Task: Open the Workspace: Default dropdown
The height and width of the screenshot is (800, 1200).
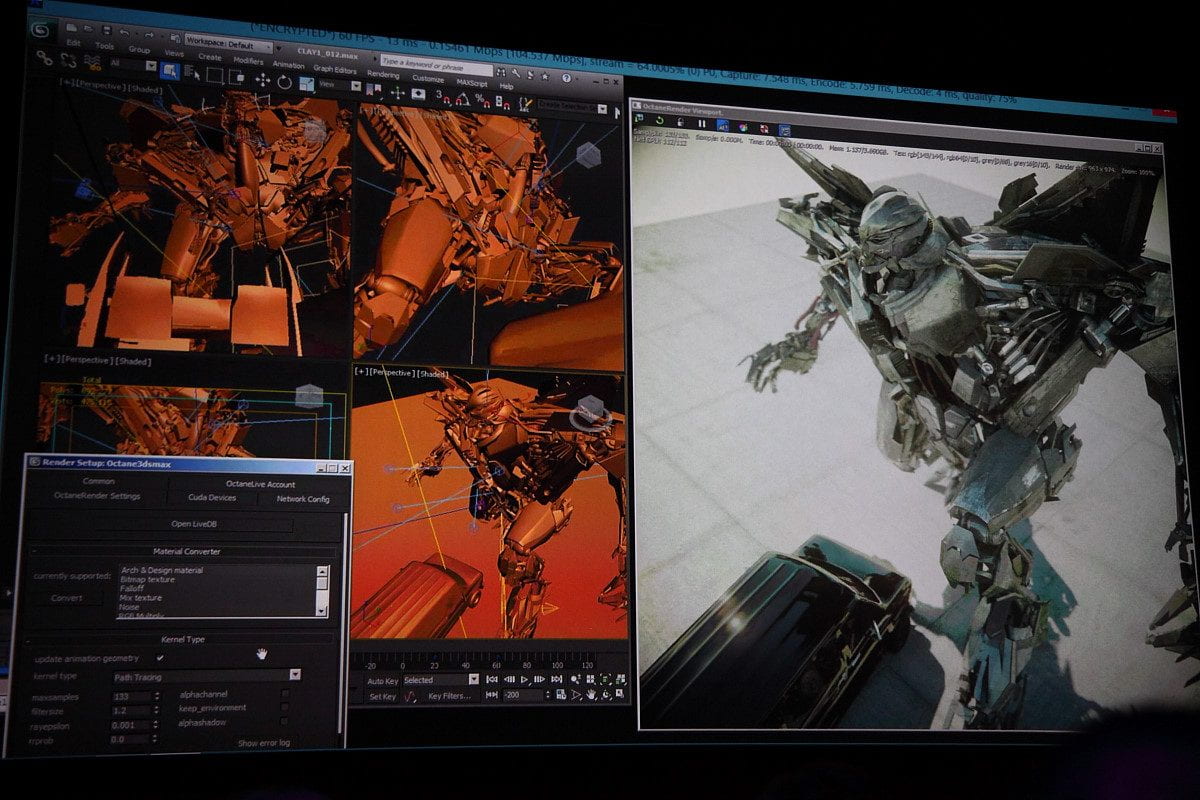Action: click(228, 44)
